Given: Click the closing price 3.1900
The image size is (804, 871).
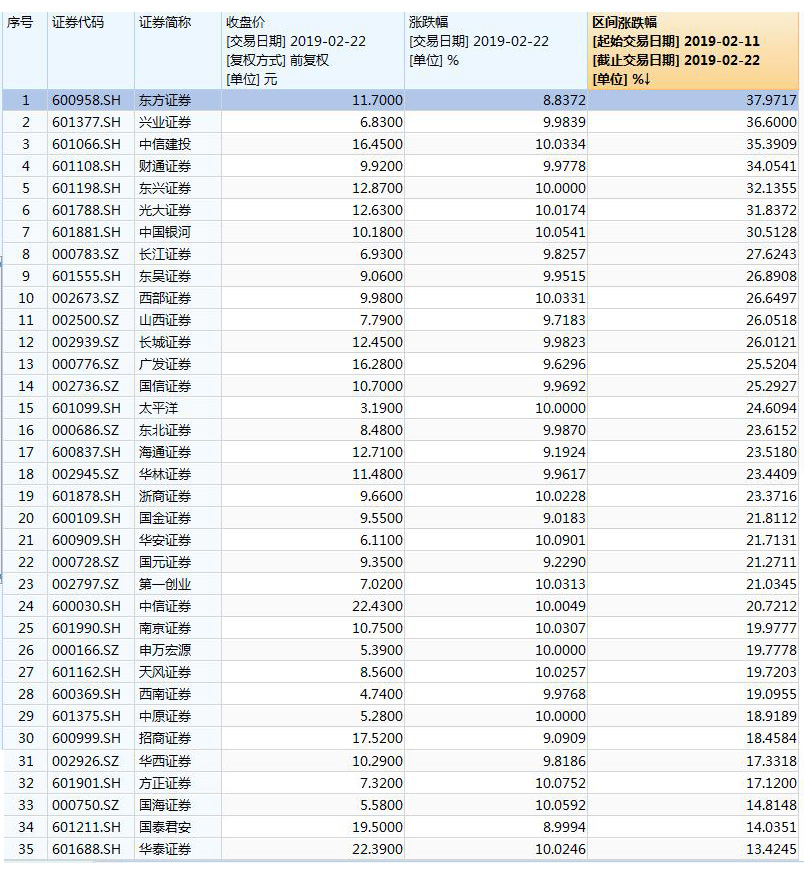Looking at the screenshot, I should (x=381, y=408).
